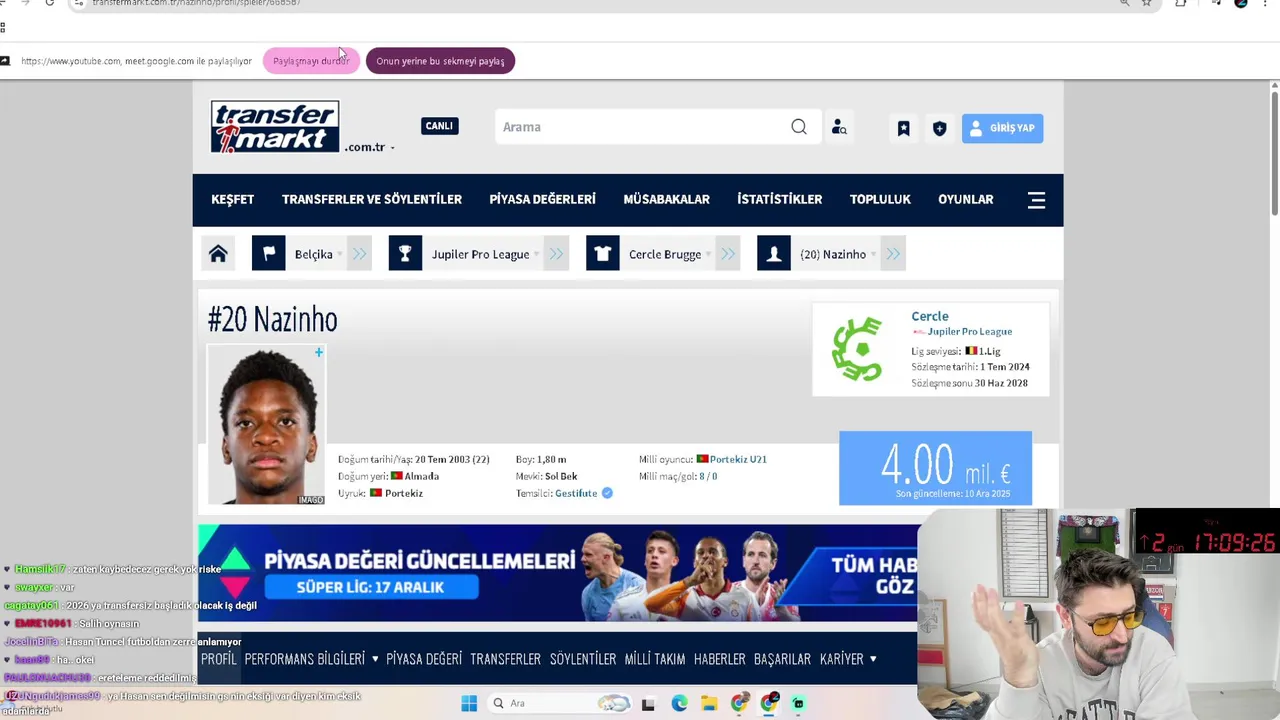Click Paylaşmayı durdur button
The width and height of the screenshot is (1280, 720).
point(311,61)
